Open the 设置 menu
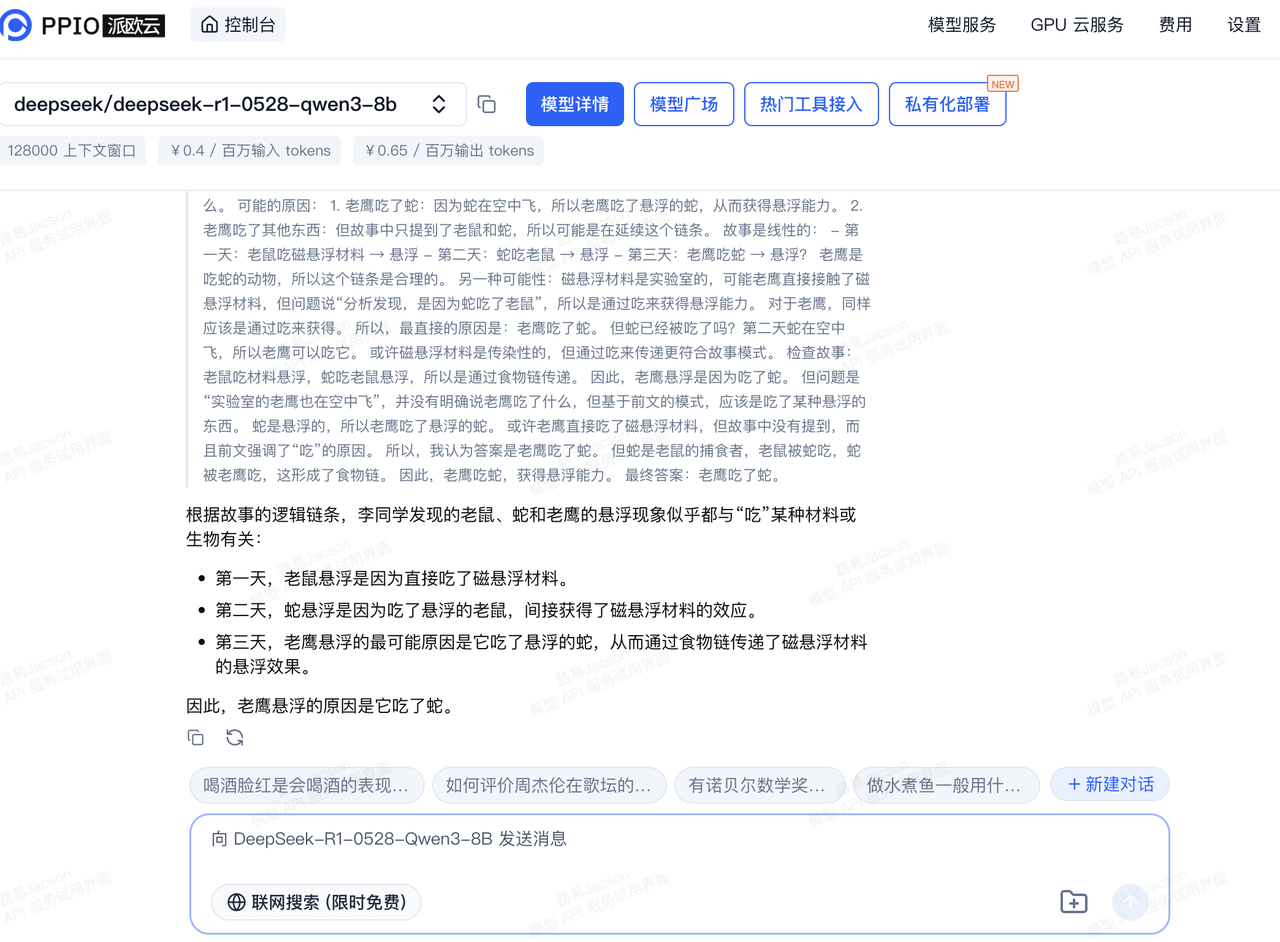Image resolution: width=1280 pixels, height=942 pixels. tap(1244, 25)
